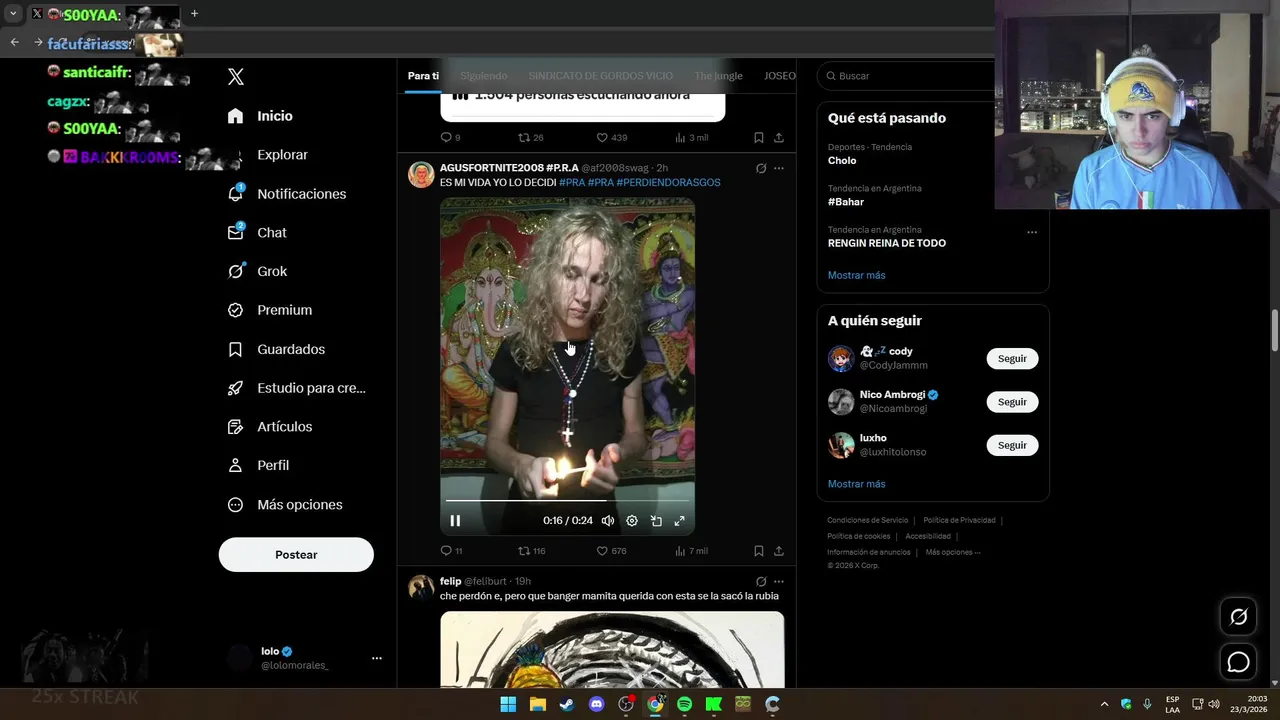This screenshot has width=1280, height=720.
Task: Switch to the Siguiendo tab
Action: (484, 76)
